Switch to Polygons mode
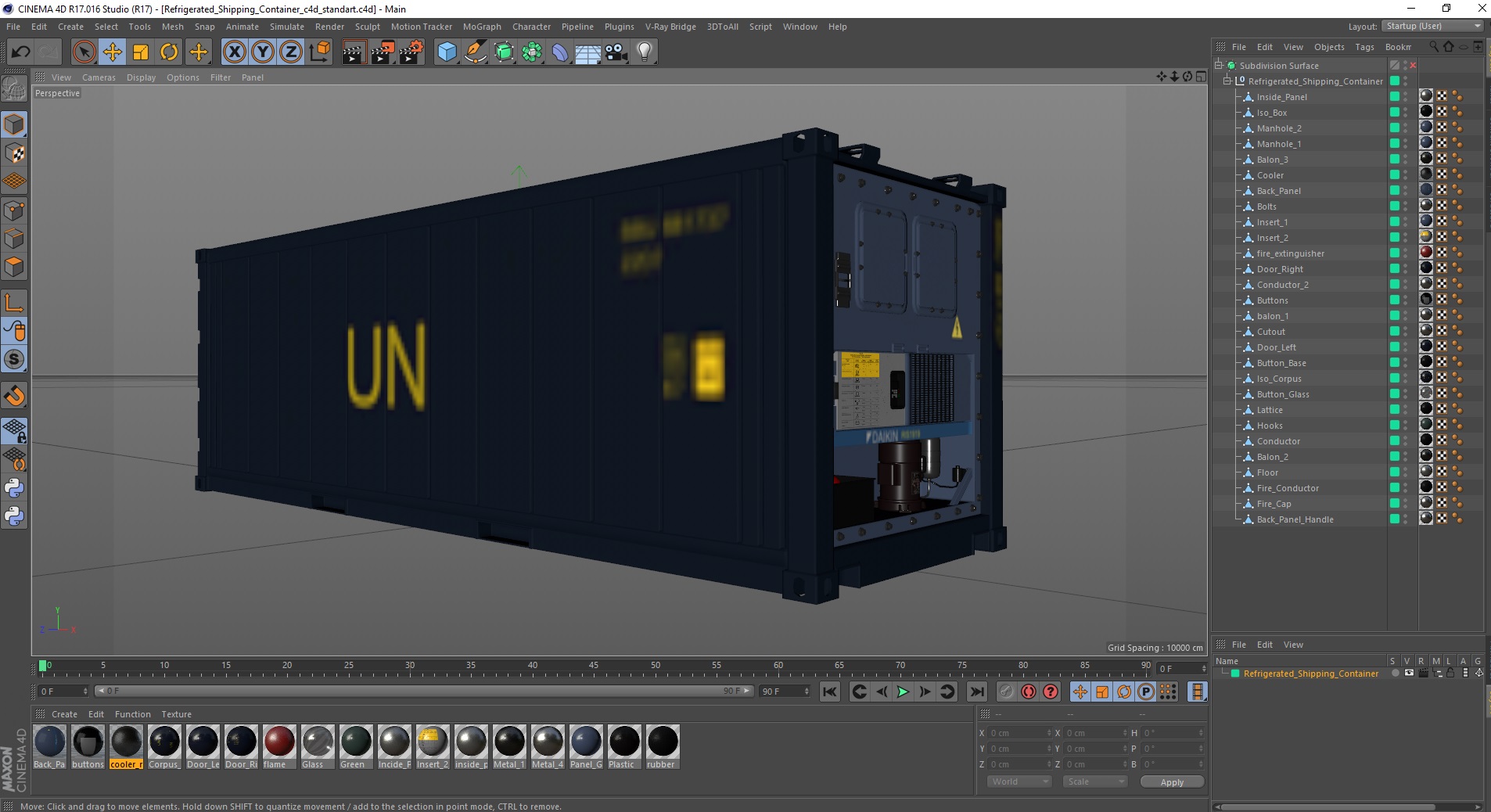This screenshot has width=1491, height=812. (14, 267)
